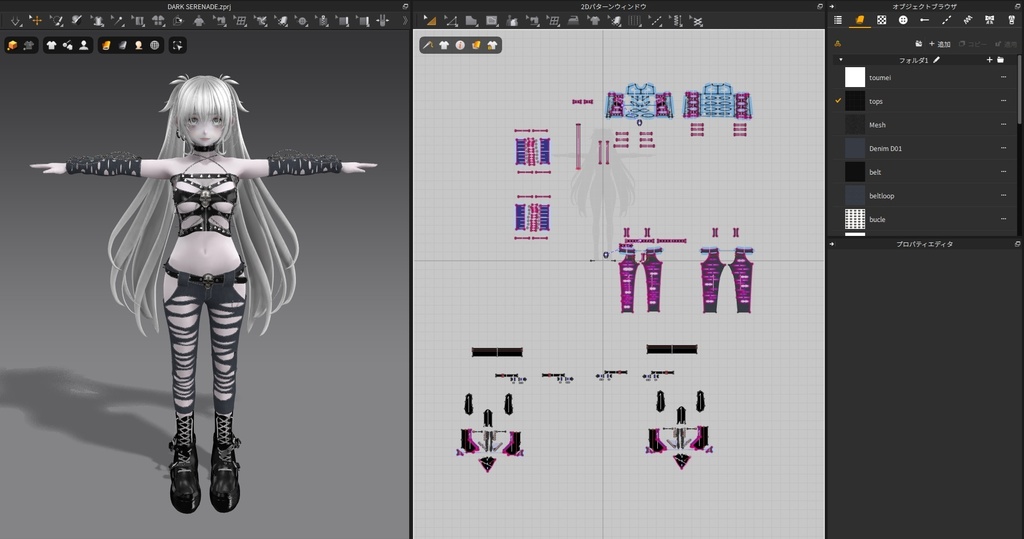1024x539 pixels.
Task: Toggle Show Avatar person icon in 3D view
Action: click(84, 45)
